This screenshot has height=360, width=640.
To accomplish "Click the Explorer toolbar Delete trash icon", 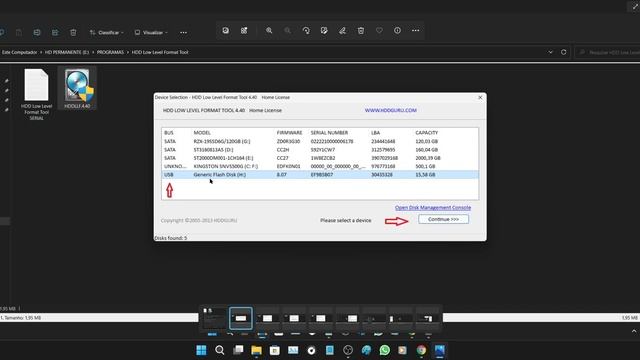I will pyautogui.click(x=73, y=32).
